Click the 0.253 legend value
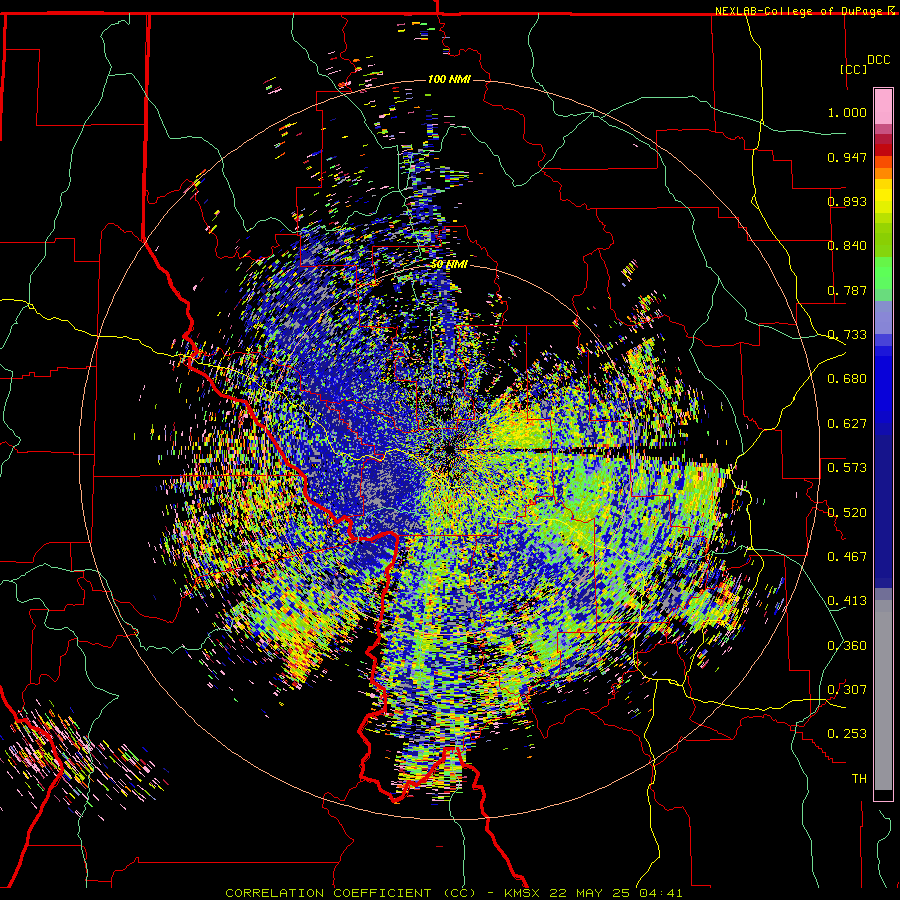Image resolution: width=900 pixels, height=900 pixels. pos(847,734)
